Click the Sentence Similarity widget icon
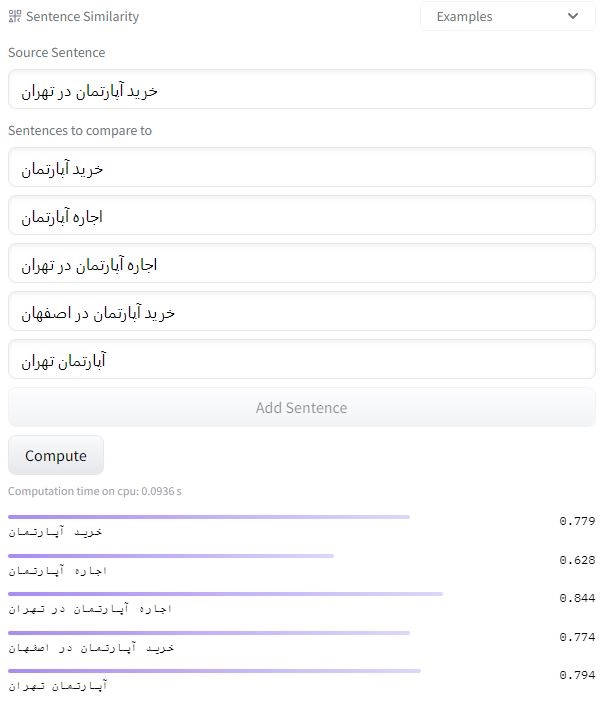Image resolution: width=610 pixels, height=707 pixels. click(14, 16)
